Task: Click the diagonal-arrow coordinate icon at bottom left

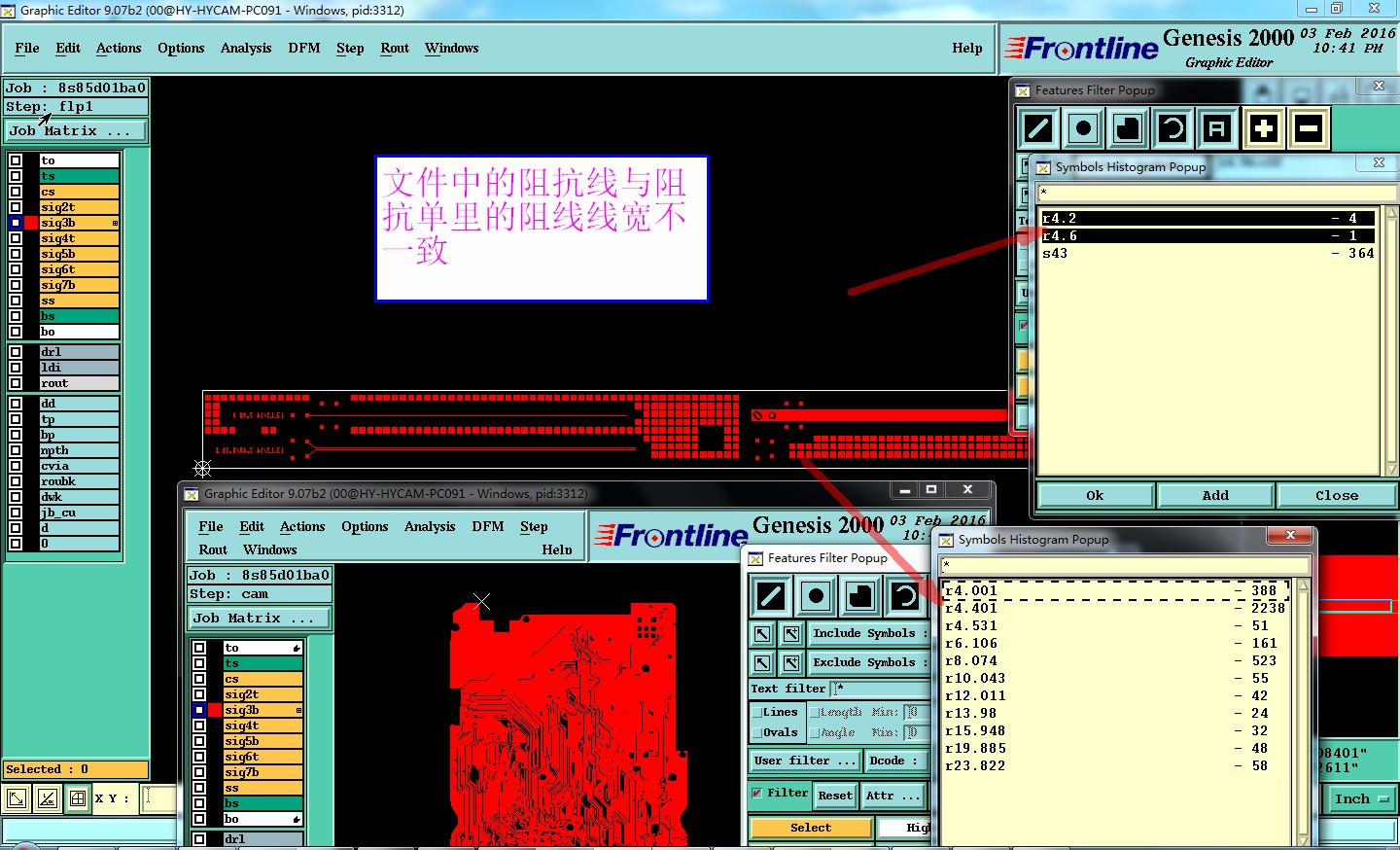Action: [x=17, y=798]
